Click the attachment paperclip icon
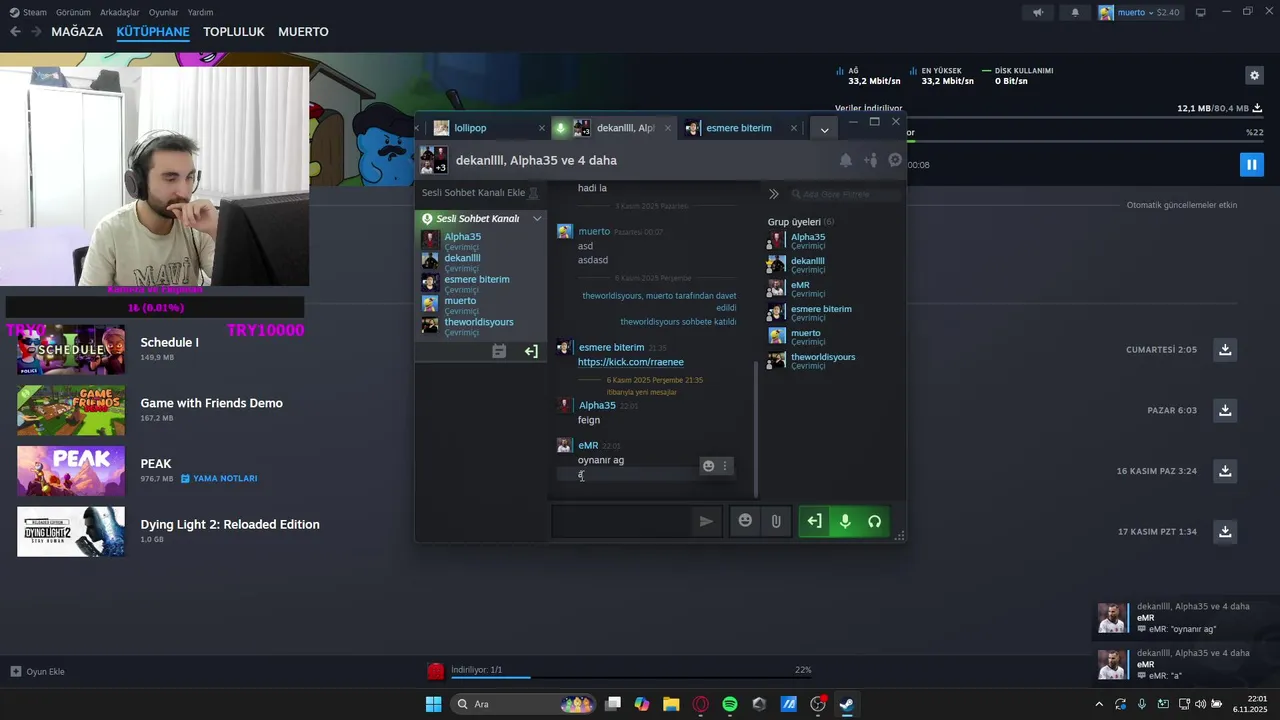Viewport: 1280px width, 720px height. pyautogui.click(x=775, y=521)
